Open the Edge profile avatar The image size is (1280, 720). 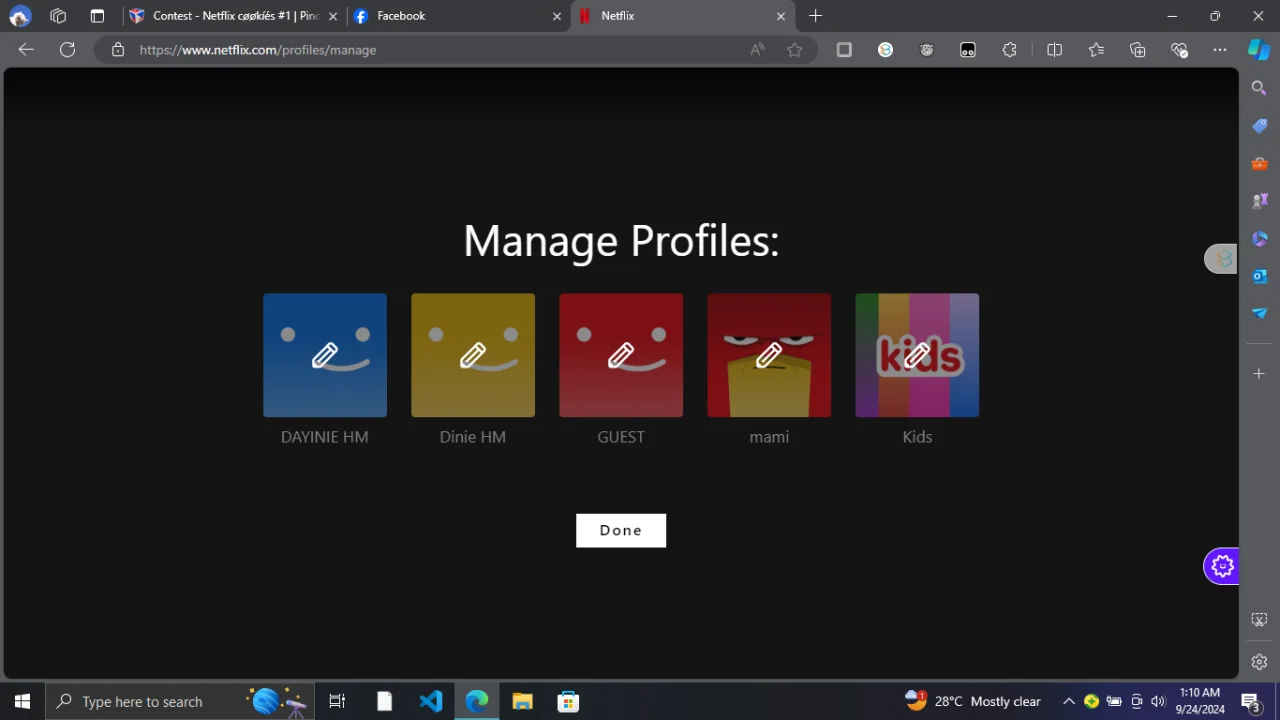(x=19, y=16)
